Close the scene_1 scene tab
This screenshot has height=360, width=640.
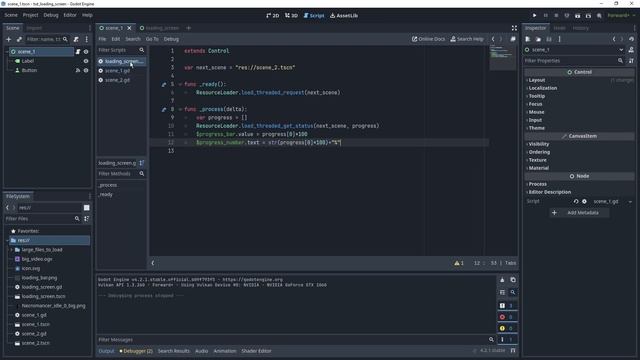click(129, 28)
